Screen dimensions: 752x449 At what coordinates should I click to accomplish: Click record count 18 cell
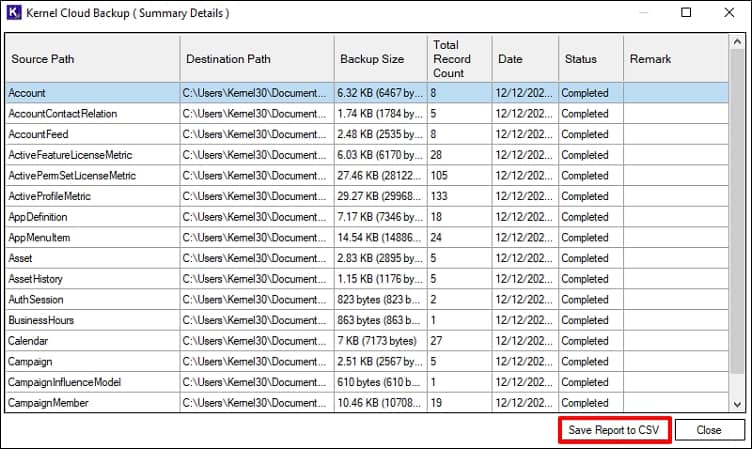coord(459,217)
